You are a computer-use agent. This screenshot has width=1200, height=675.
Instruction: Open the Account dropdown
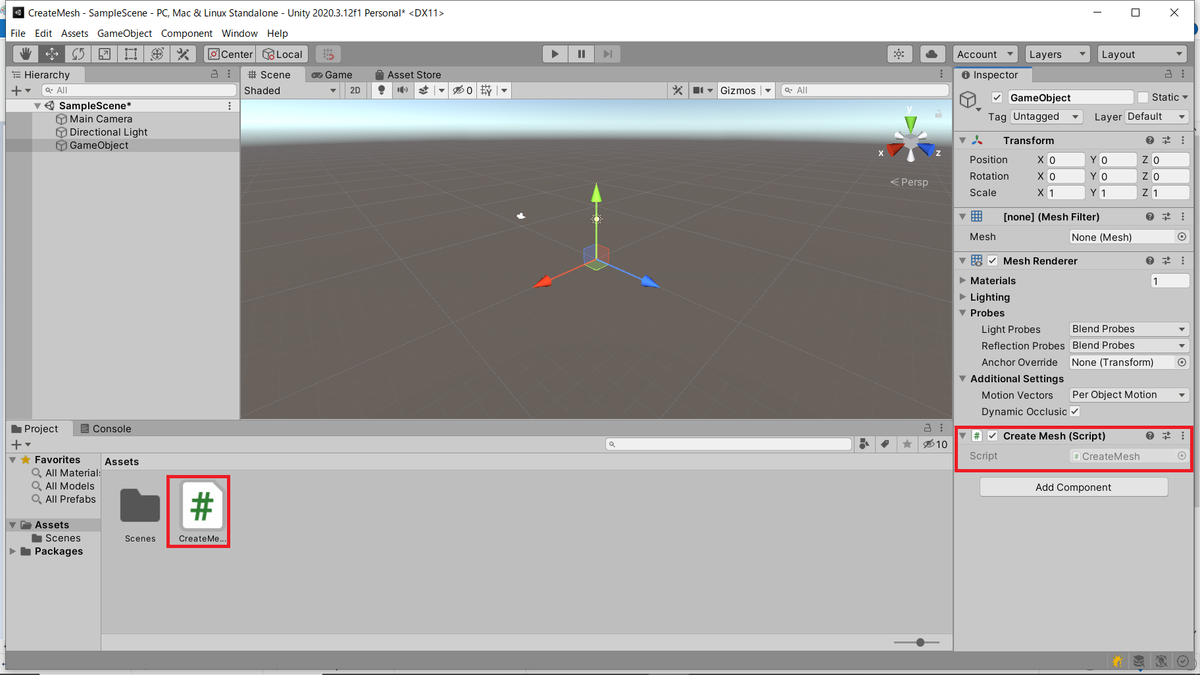(x=984, y=54)
